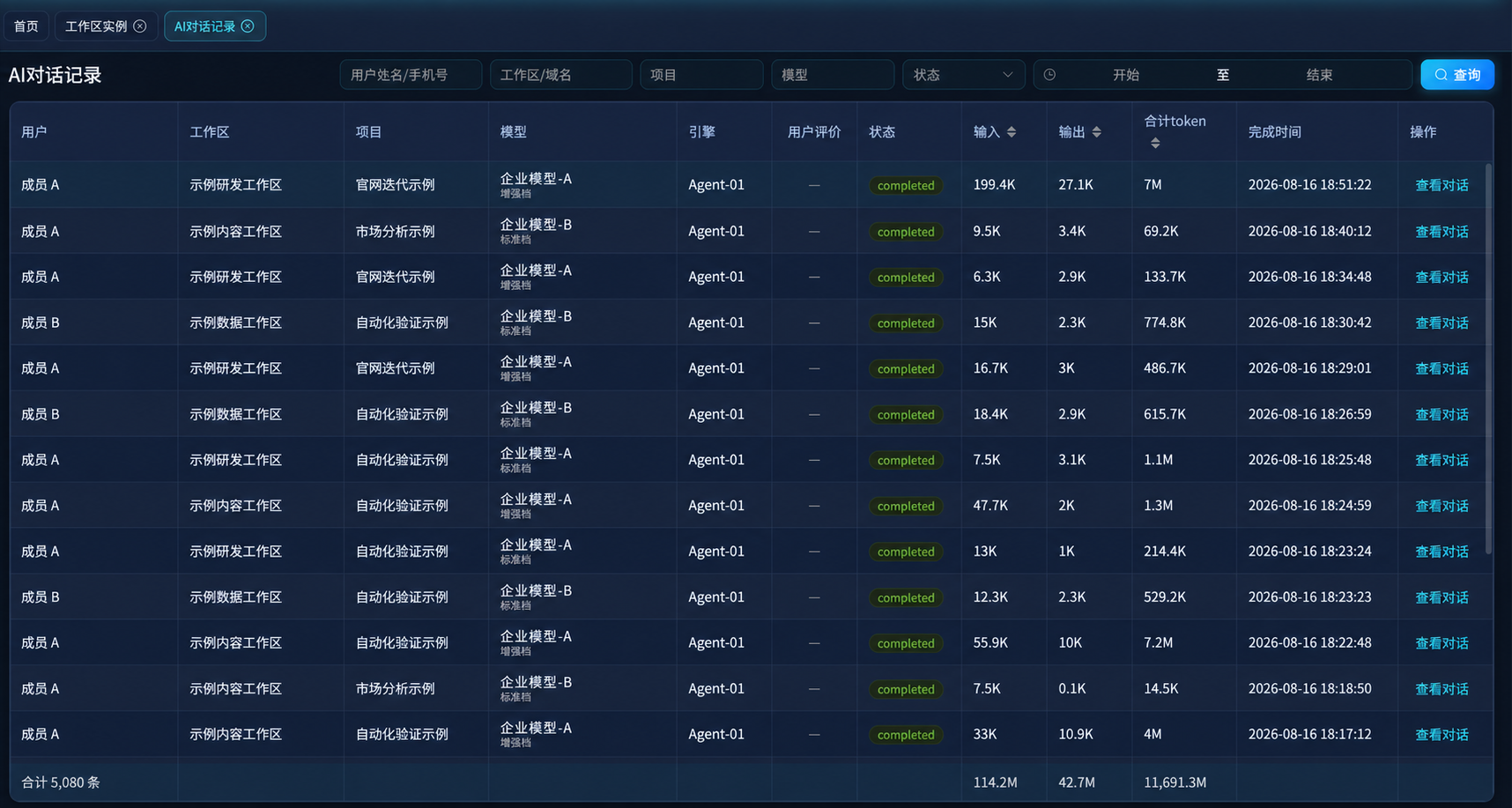Close the 工作区实例 tab
Screen dimensions: 1512x808
pos(140,26)
